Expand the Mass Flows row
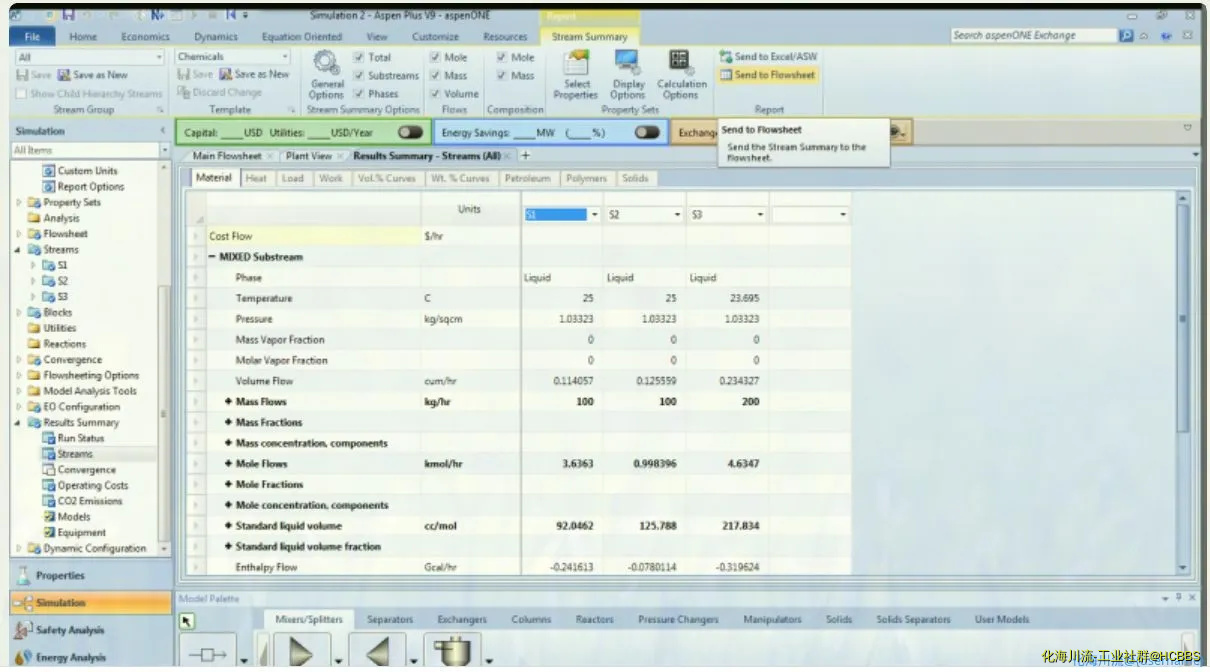 point(229,402)
